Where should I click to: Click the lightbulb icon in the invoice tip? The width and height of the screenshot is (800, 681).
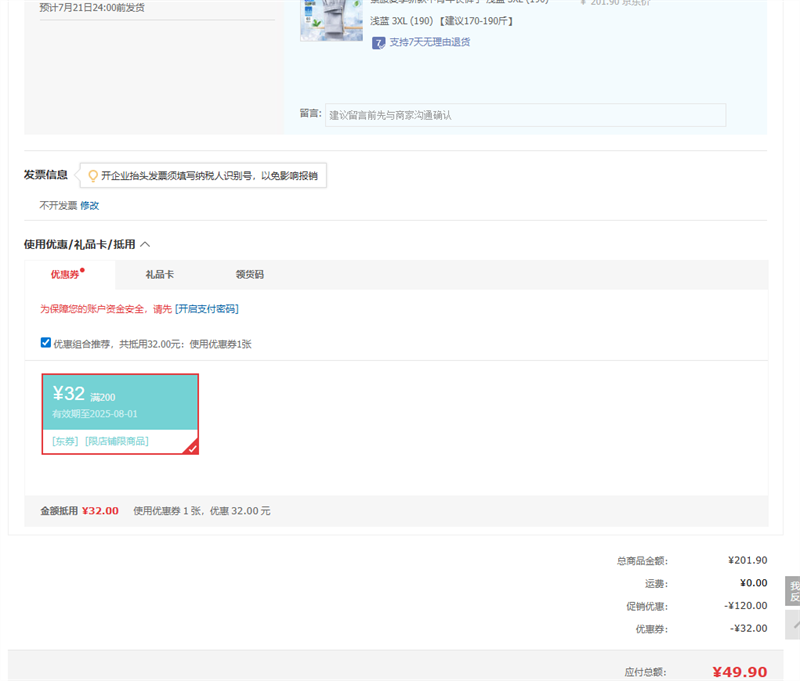pyautogui.click(x=92, y=175)
